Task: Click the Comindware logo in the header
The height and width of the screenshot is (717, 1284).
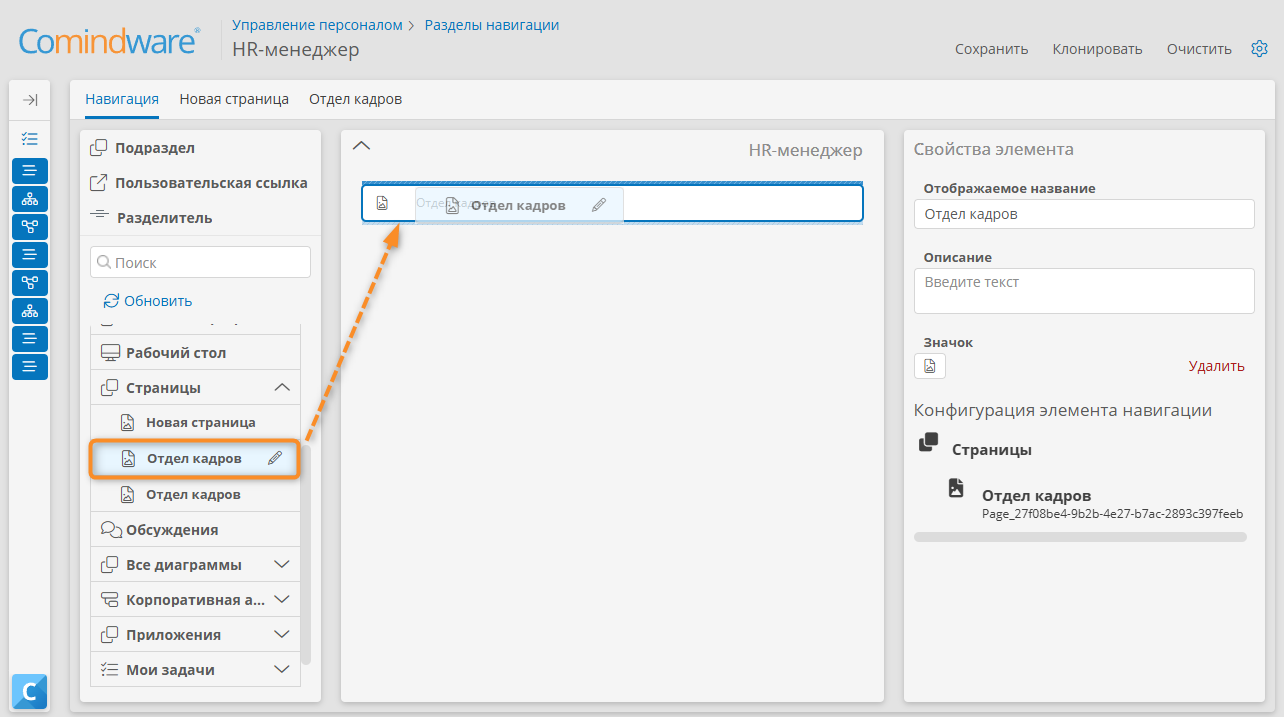Action: click(x=110, y=41)
